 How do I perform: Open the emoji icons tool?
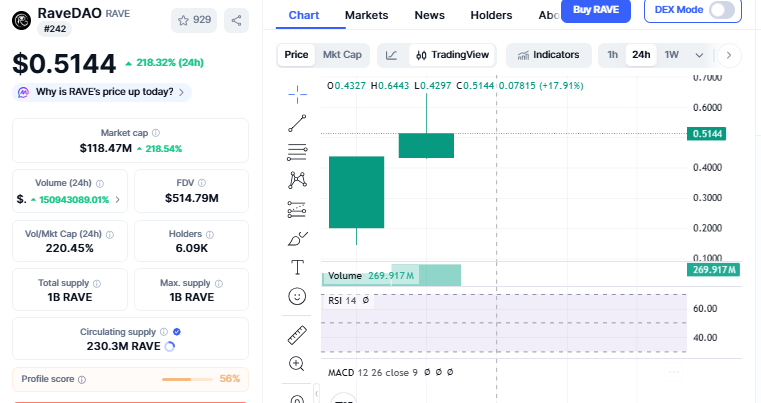pyautogui.click(x=297, y=296)
